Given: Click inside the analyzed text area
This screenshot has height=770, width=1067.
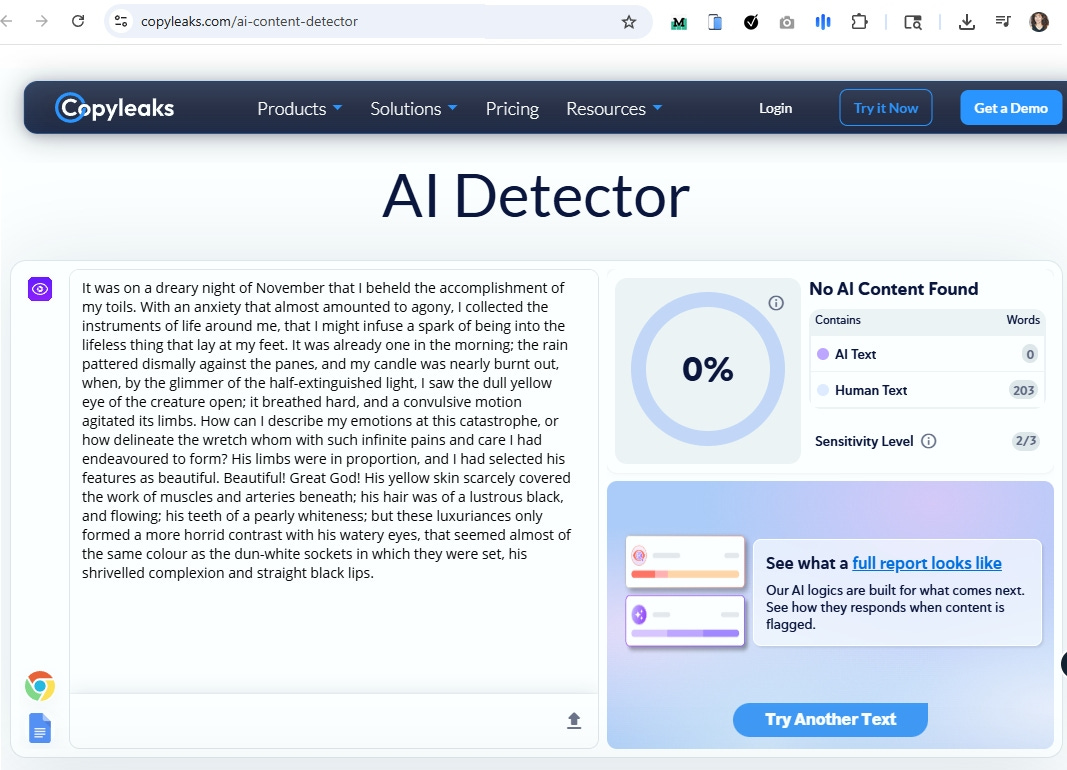Looking at the screenshot, I should click(333, 482).
